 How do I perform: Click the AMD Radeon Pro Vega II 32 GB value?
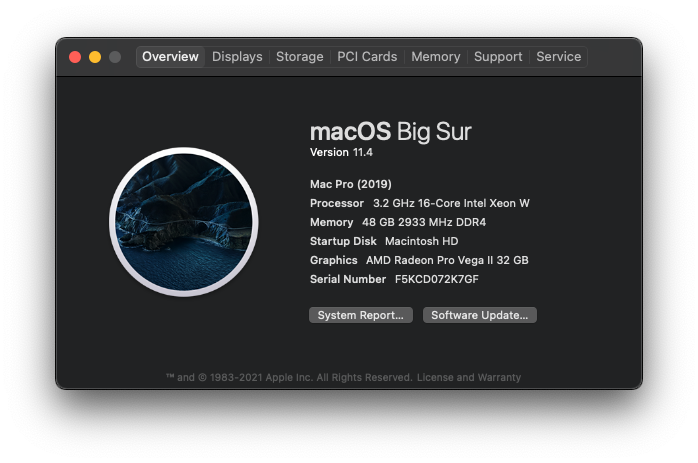447,260
